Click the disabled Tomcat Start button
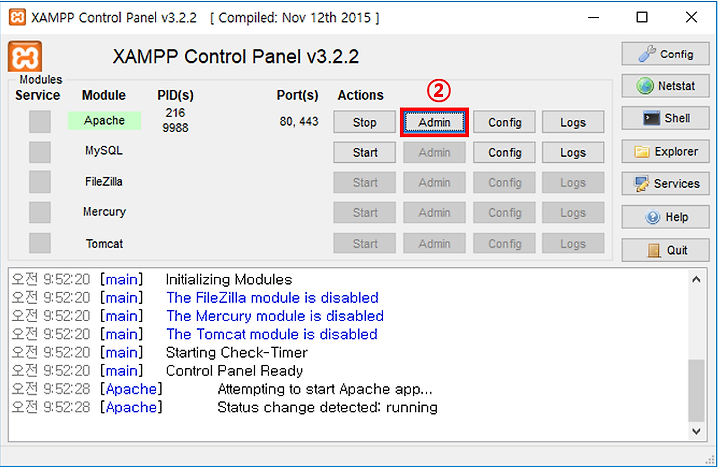Viewport: 720px width, 467px height. click(x=365, y=243)
